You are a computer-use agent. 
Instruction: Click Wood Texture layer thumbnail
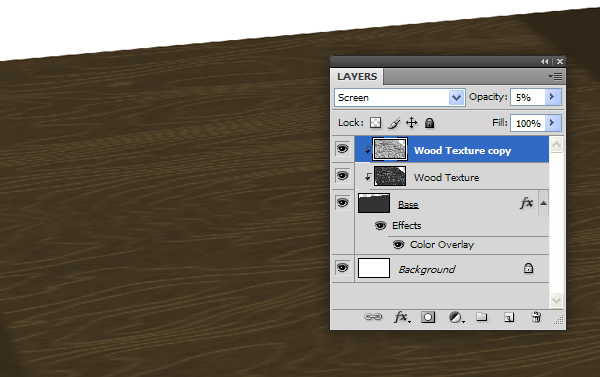390,176
